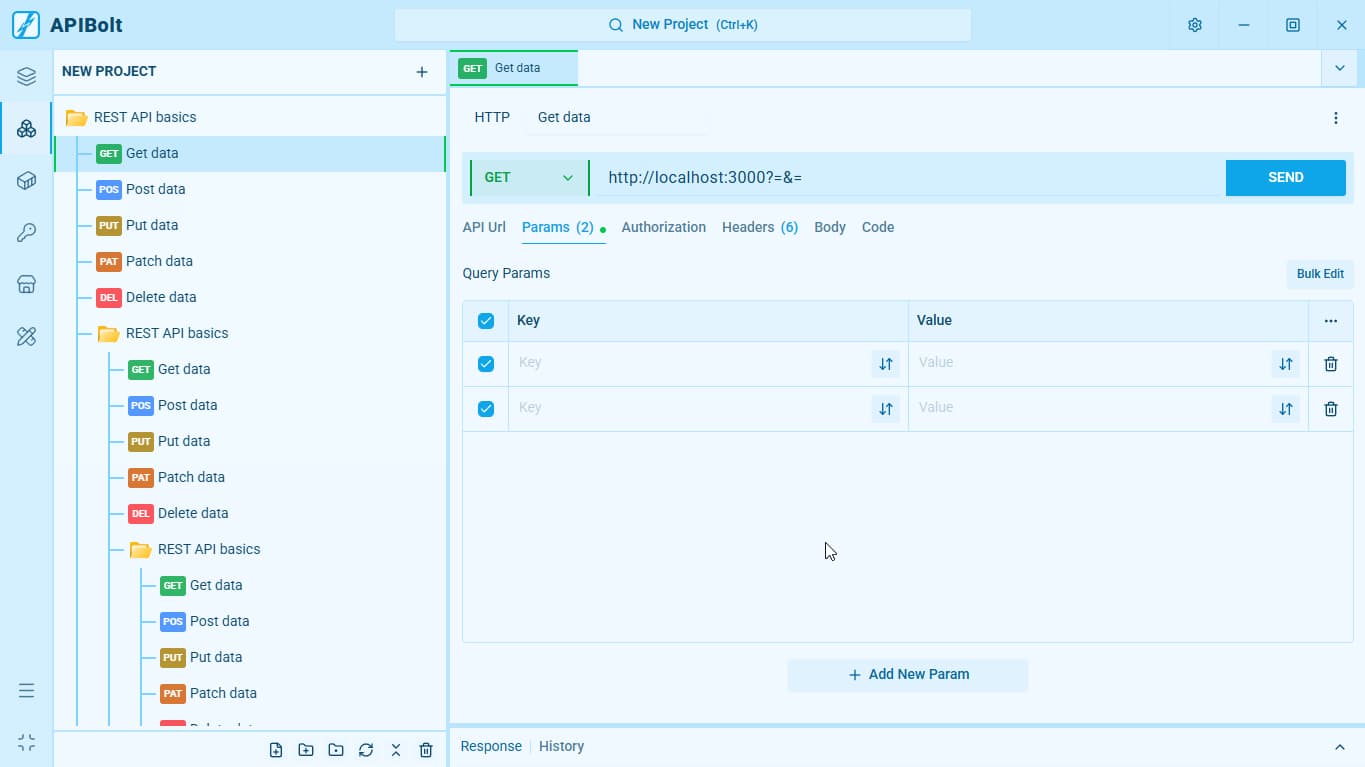
Task: Open the Authorization tab
Action: (664, 227)
